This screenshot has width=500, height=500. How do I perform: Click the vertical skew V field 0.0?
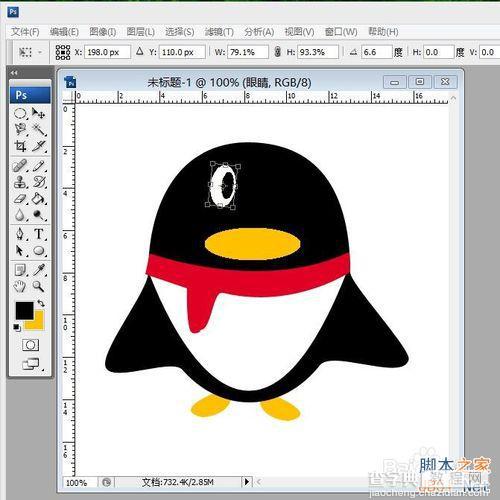click(x=490, y=52)
